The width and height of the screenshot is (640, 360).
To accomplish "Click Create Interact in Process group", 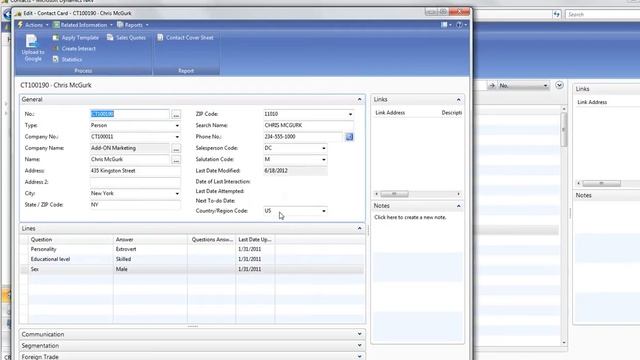I will [74, 49].
